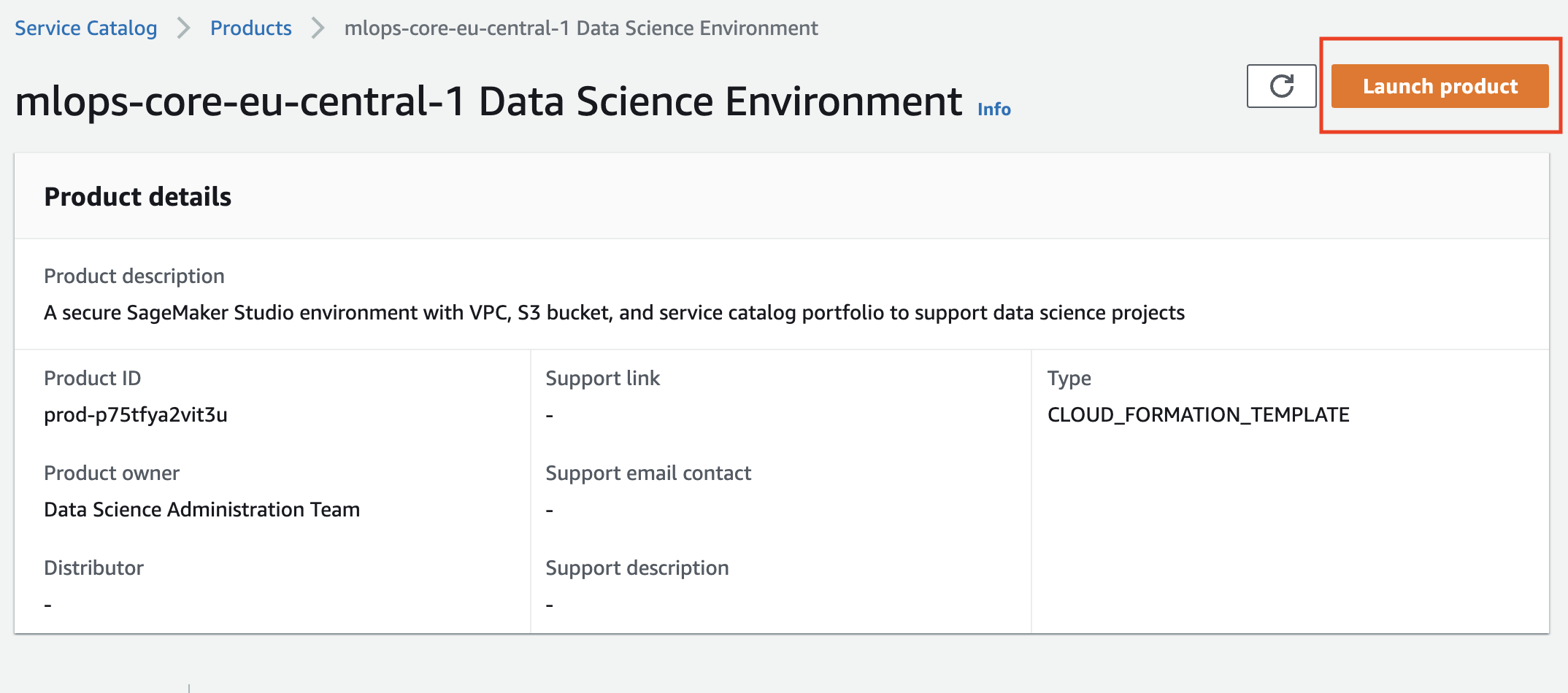Click the Data Science Administration Team owner

202,509
